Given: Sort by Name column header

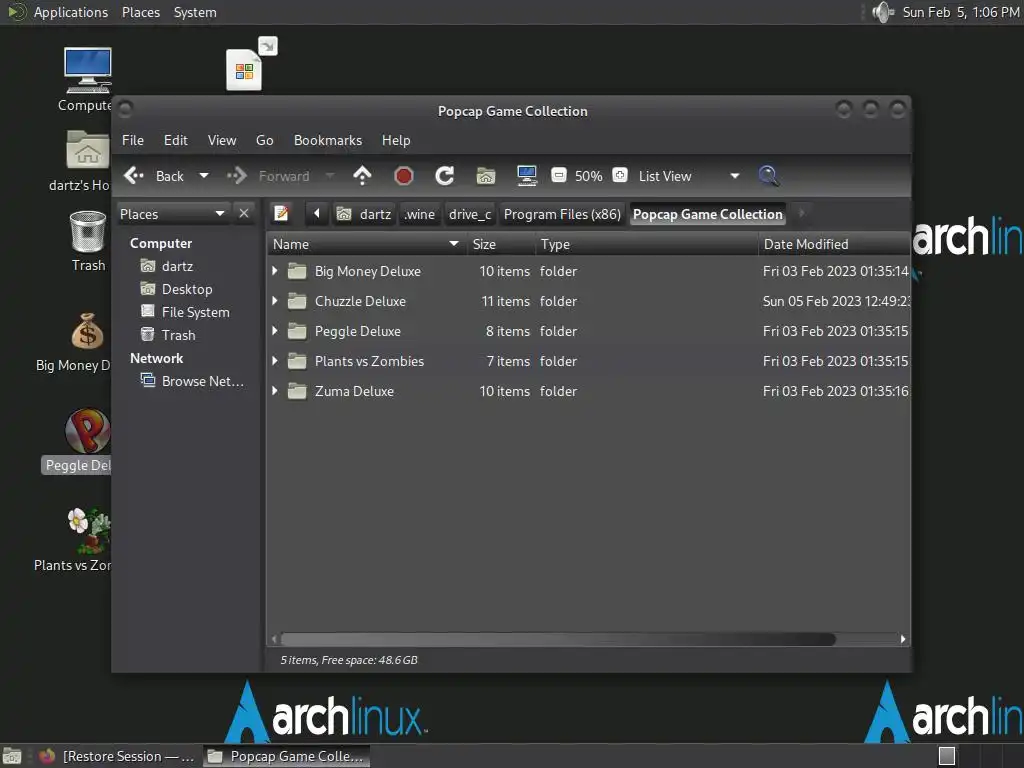Looking at the screenshot, I should point(366,244).
